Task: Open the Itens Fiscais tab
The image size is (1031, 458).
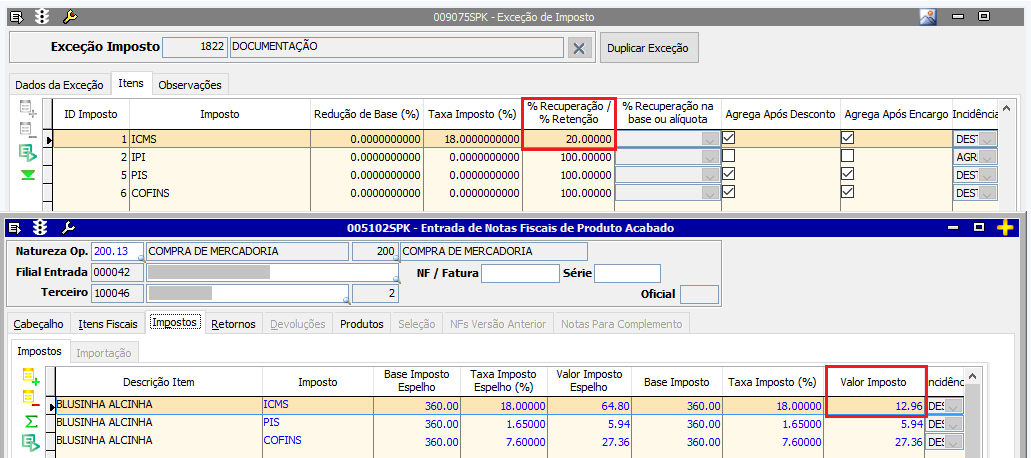Action: pyautogui.click(x=108, y=324)
